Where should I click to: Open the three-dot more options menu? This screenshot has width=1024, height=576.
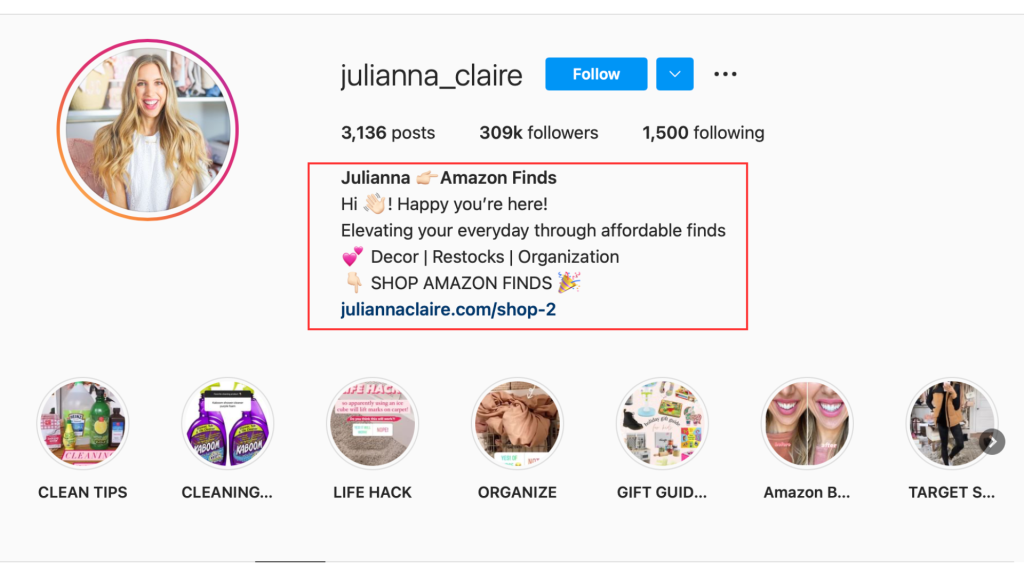click(x=725, y=74)
